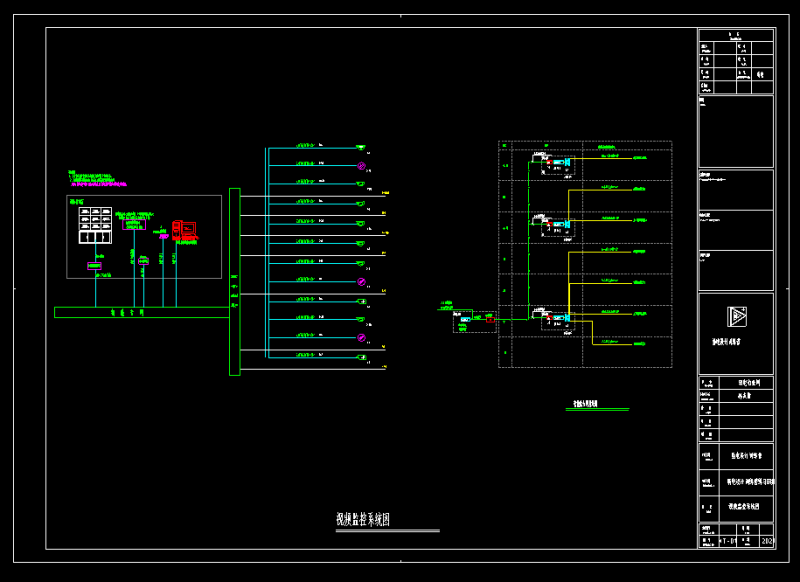Click the magenta box below the monitor wall
The width and height of the screenshot is (800, 582).
point(94,265)
